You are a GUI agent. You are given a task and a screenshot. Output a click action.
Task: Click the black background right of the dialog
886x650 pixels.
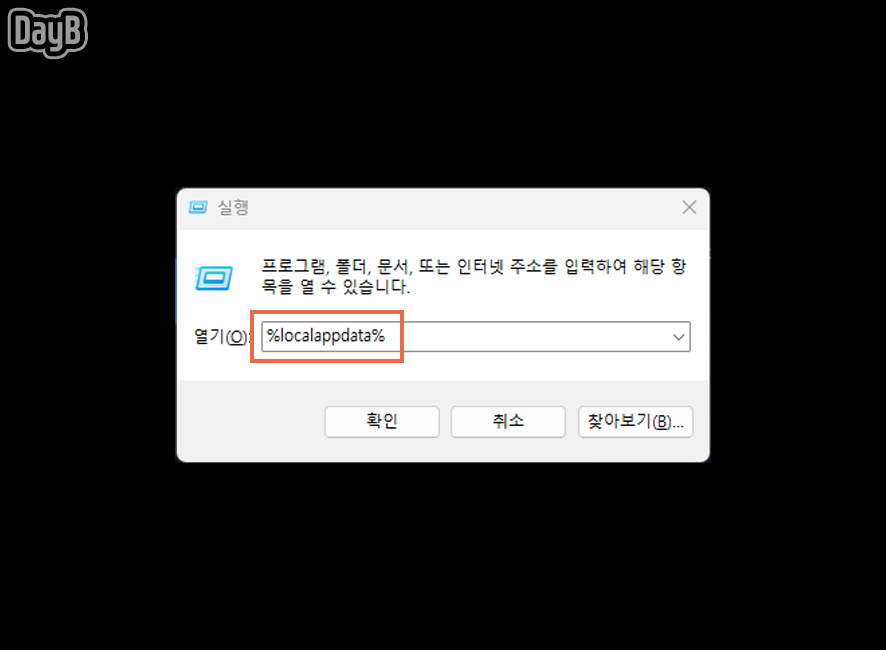coord(797,325)
